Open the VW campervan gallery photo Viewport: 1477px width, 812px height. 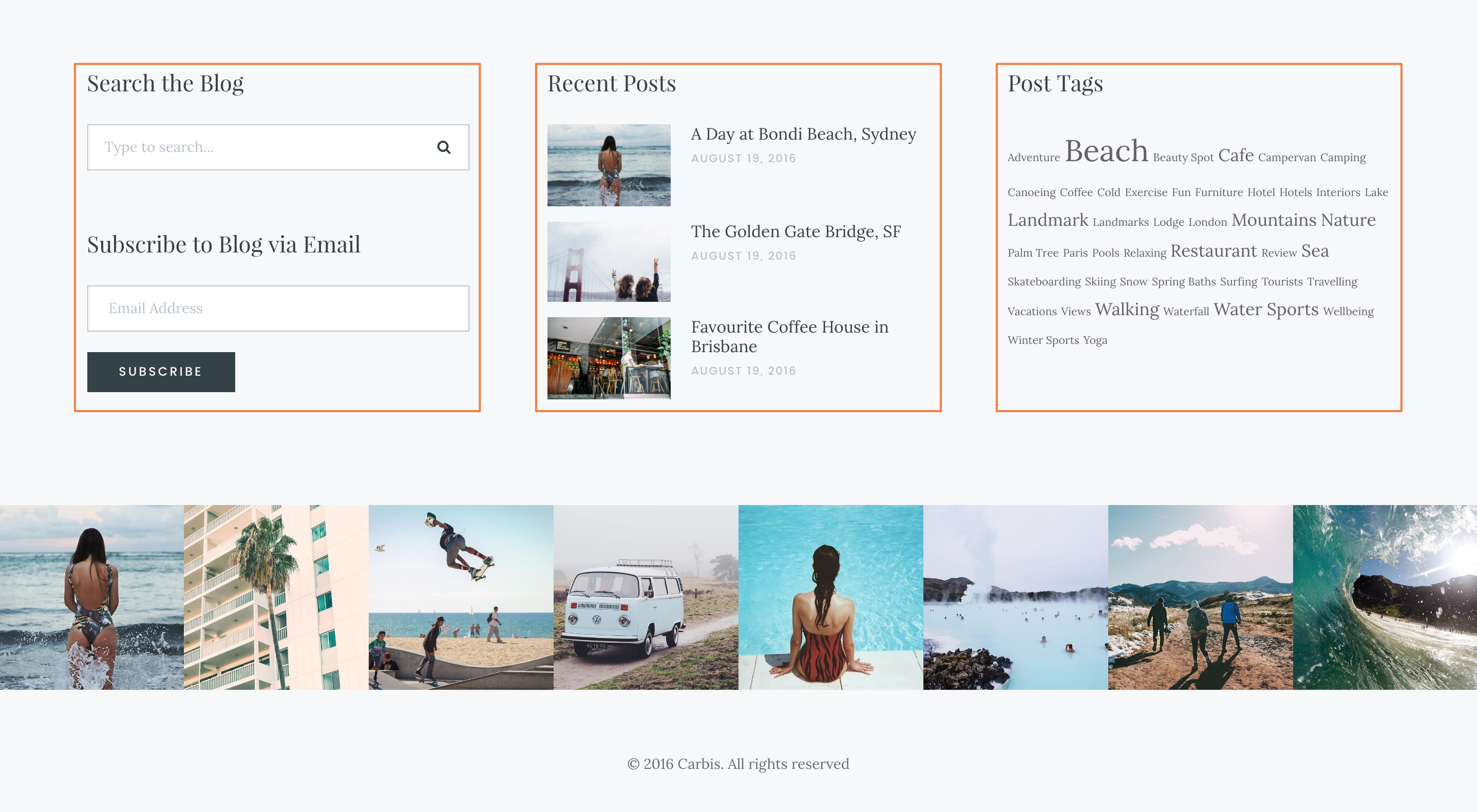[x=646, y=597]
